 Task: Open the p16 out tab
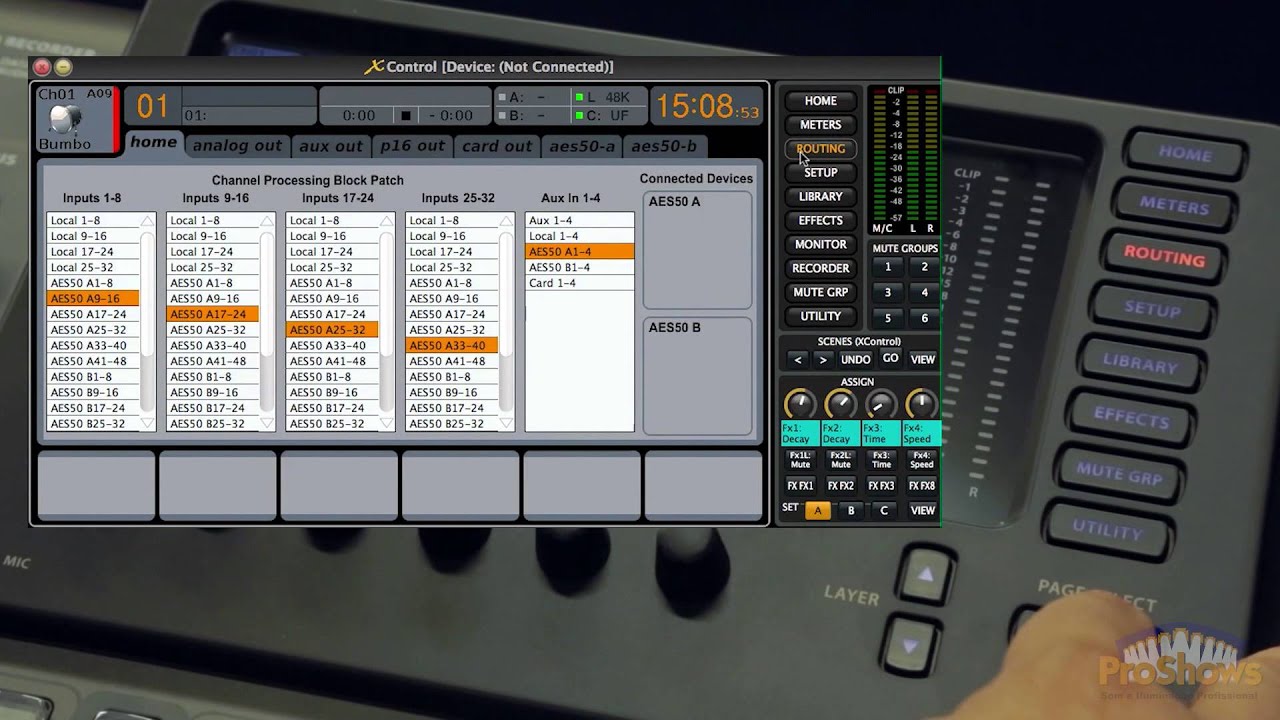point(412,146)
